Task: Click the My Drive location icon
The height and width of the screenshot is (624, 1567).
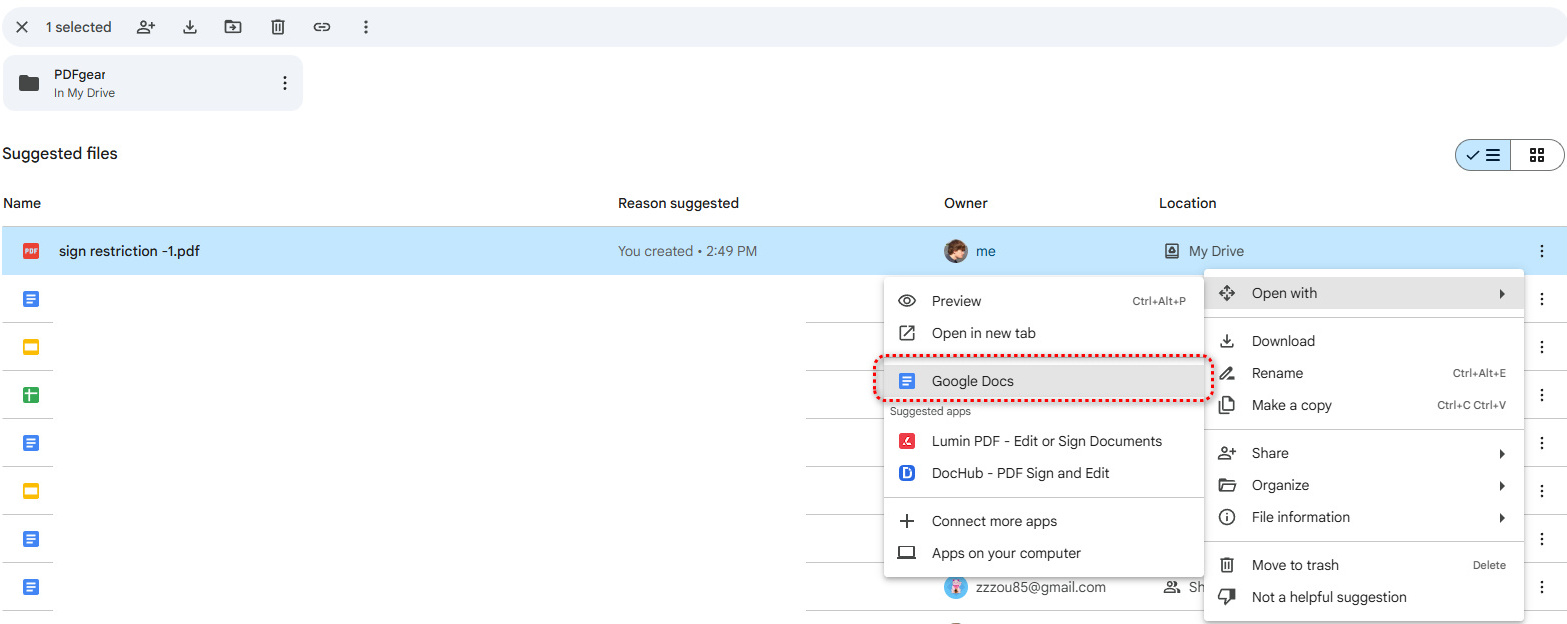Action: point(1171,251)
